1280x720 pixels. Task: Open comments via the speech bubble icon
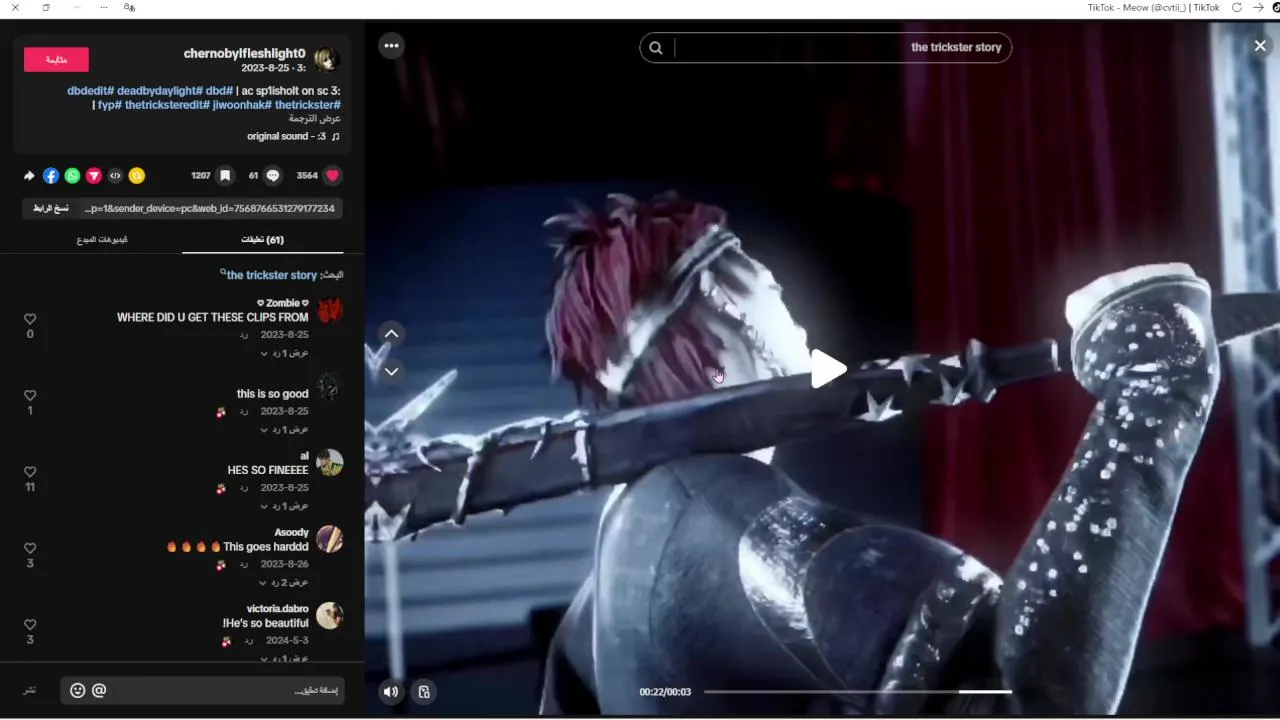click(273, 175)
